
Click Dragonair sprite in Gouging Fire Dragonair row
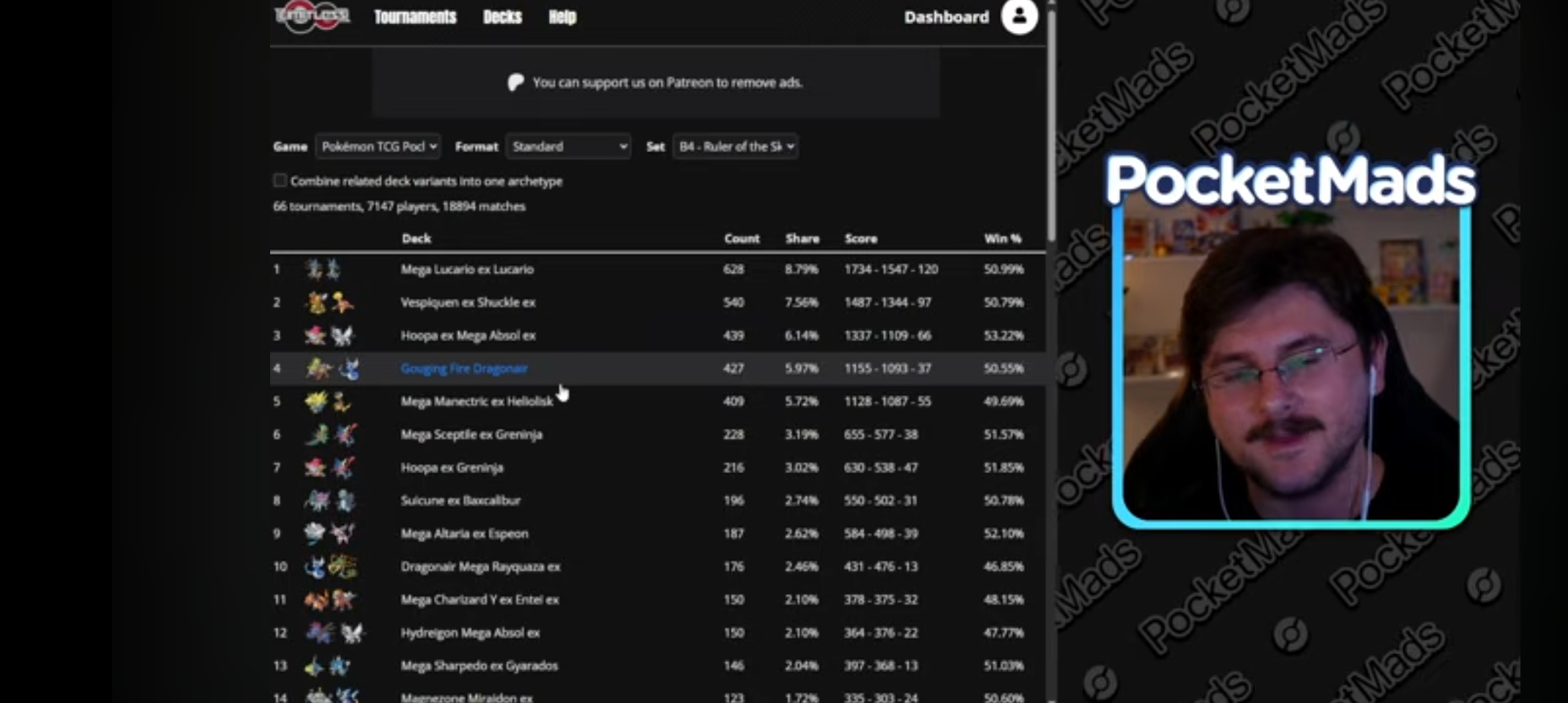(x=350, y=368)
